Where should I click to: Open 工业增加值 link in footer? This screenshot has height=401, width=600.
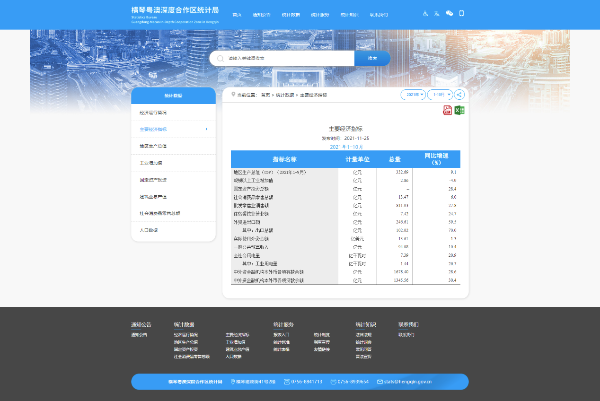[235, 342]
